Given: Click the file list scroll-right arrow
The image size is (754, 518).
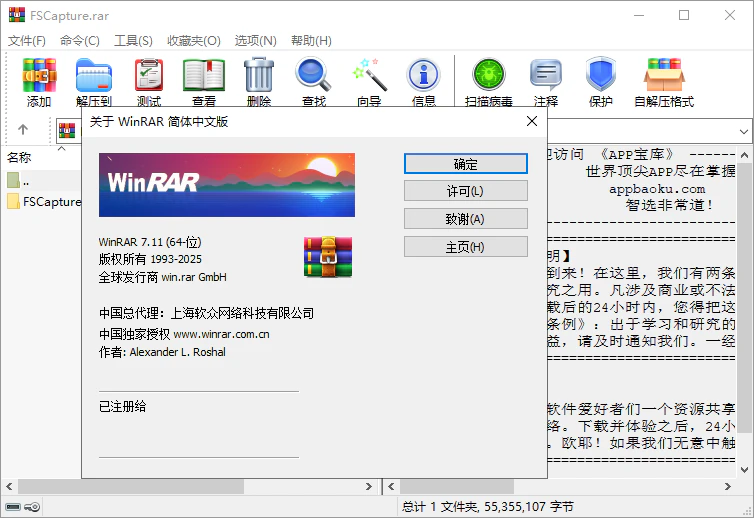Looking at the screenshot, I should [x=369, y=487].
